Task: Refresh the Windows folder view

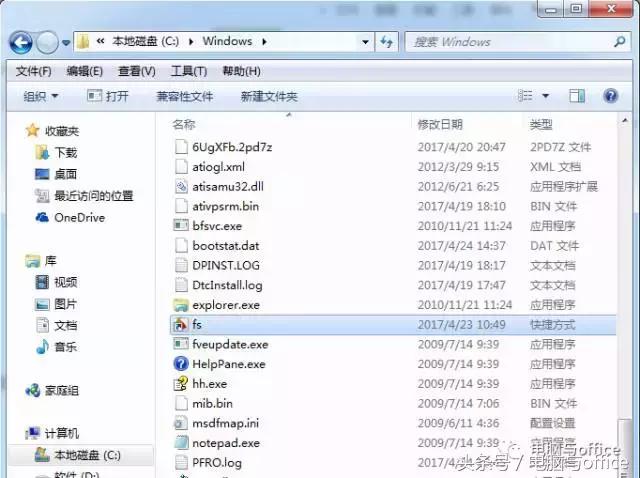Action: (386, 42)
